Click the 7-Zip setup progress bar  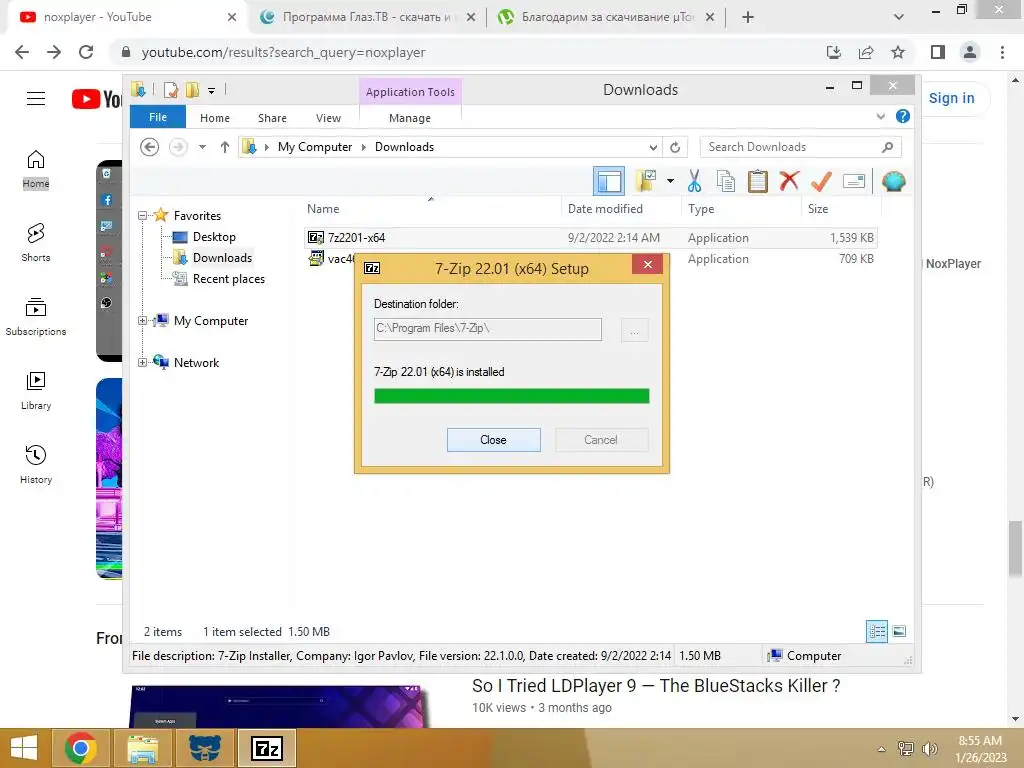pos(511,396)
